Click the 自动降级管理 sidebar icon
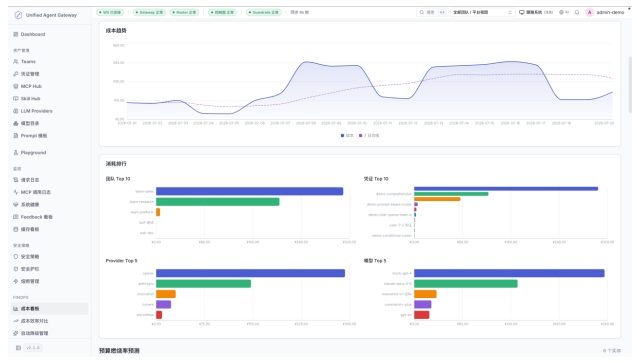 click(x=16, y=333)
